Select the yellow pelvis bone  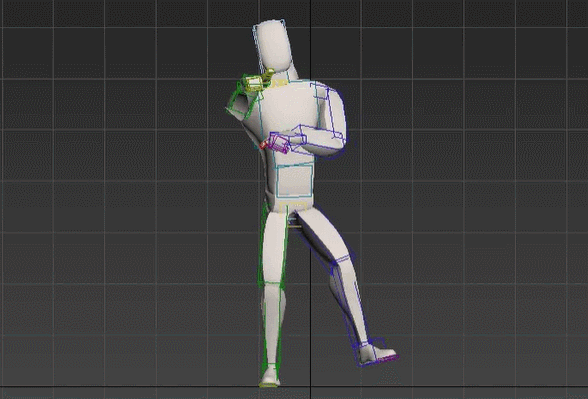point(294,207)
